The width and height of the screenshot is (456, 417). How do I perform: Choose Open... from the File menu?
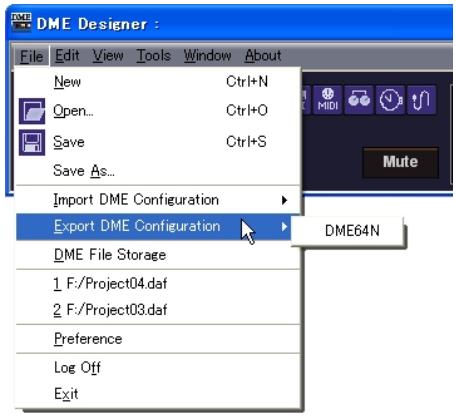click(158, 111)
